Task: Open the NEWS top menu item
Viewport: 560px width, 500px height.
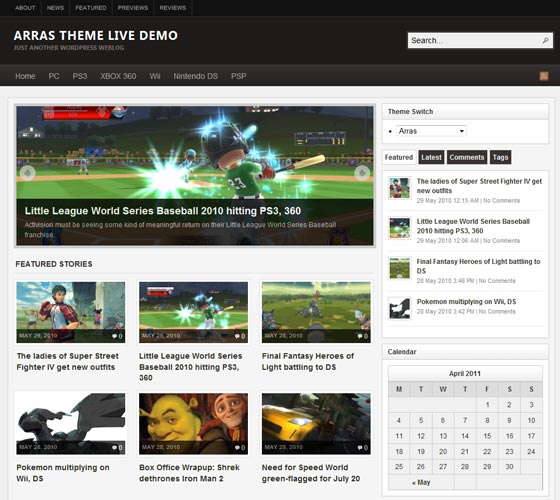Action: point(55,8)
